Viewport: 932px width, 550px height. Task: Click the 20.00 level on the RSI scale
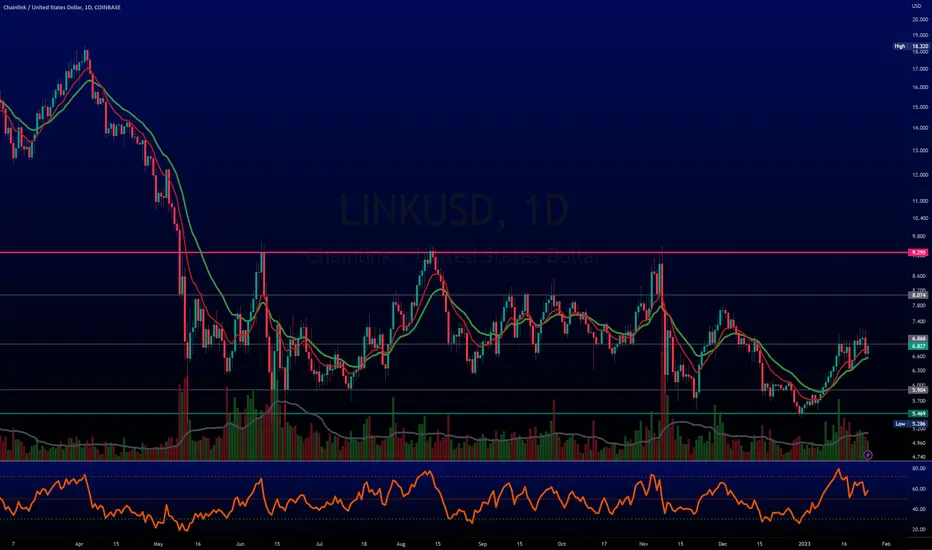[918, 529]
